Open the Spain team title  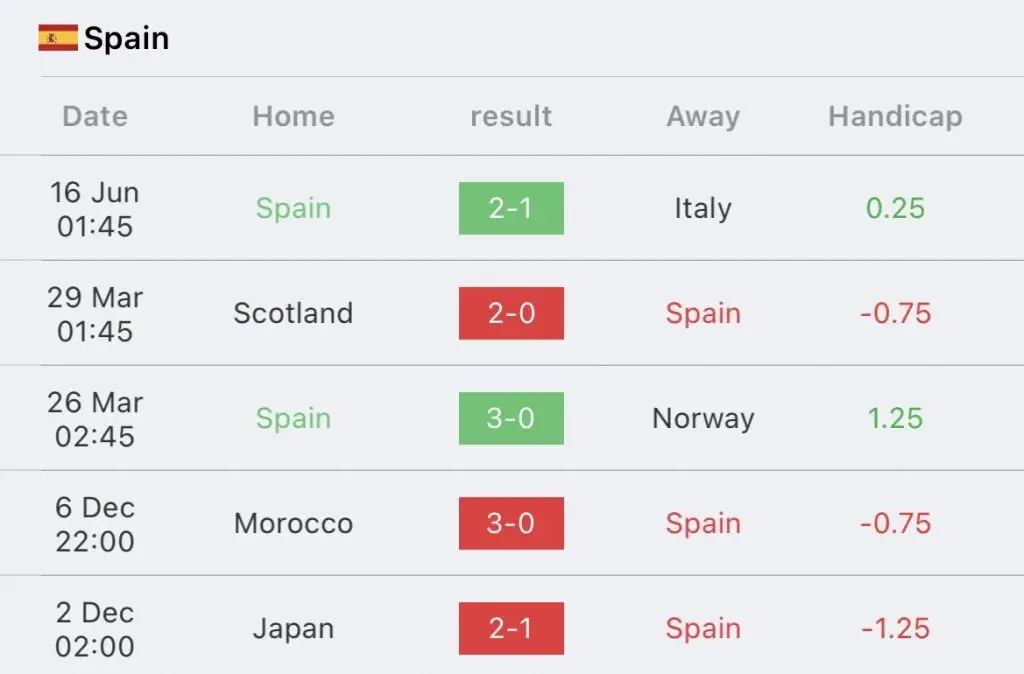[127, 38]
